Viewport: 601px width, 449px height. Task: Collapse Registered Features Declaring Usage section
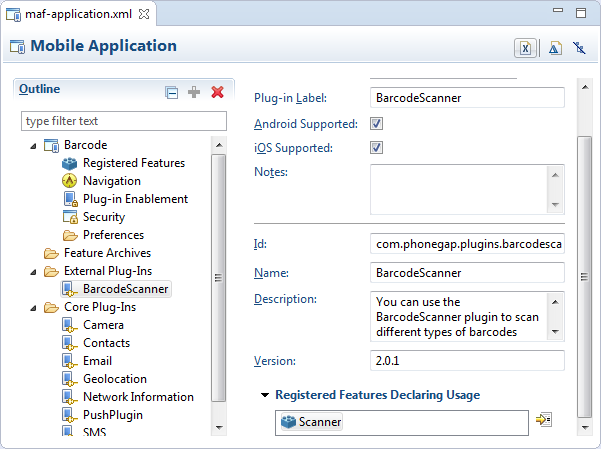click(264, 396)
